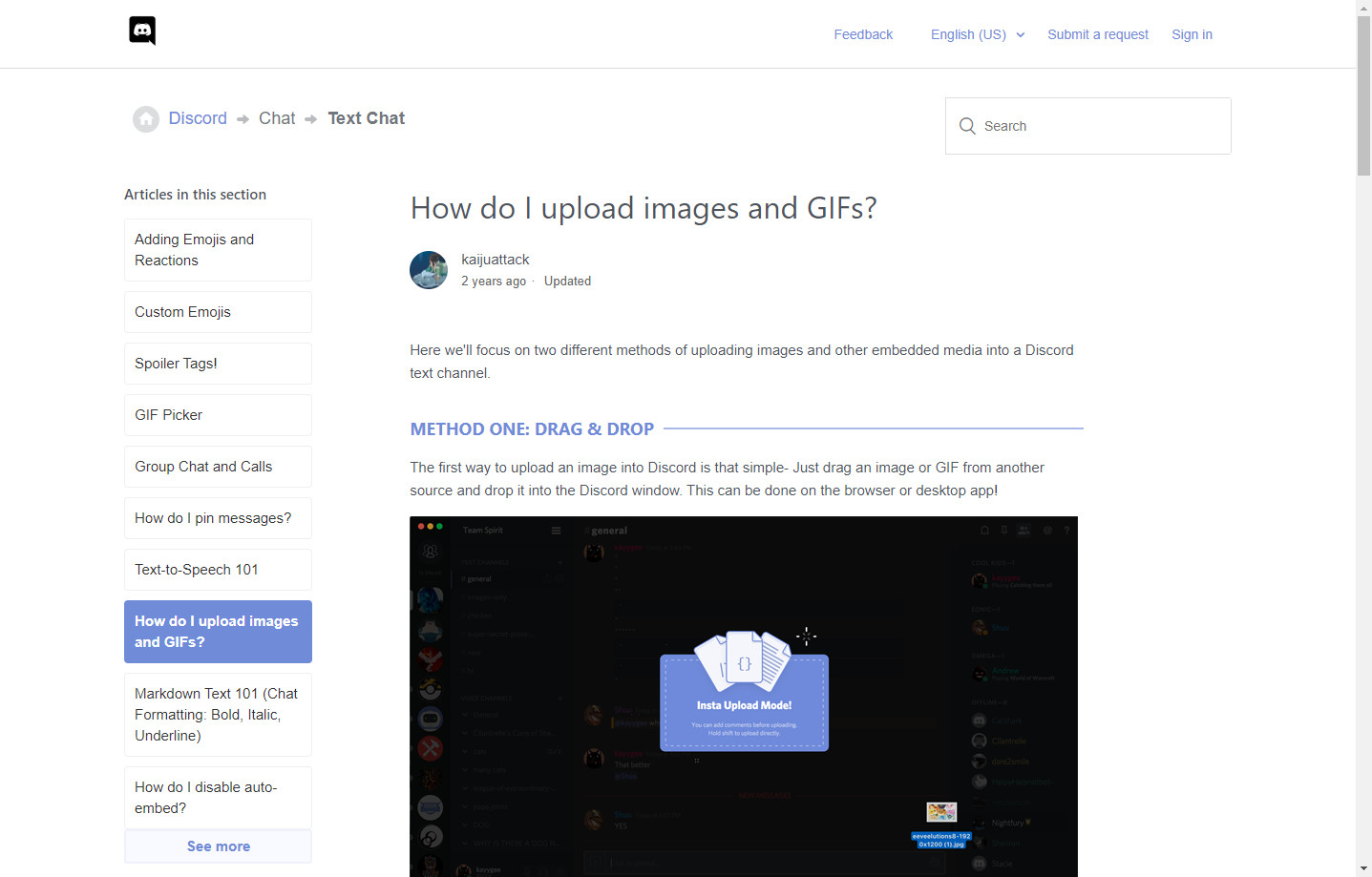Focus the Search input field
Screen dimensions: 1372x877
(1098, 126)
